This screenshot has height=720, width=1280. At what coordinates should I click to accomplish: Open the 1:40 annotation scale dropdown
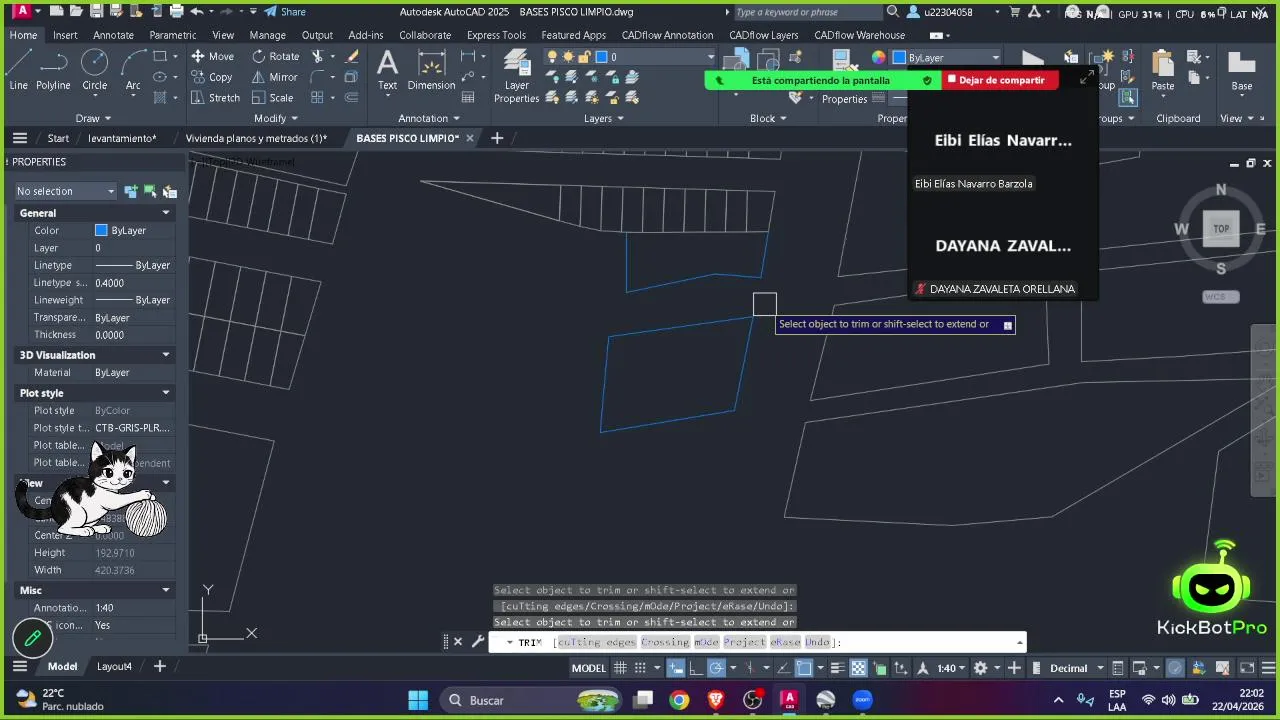coord(952,668)
